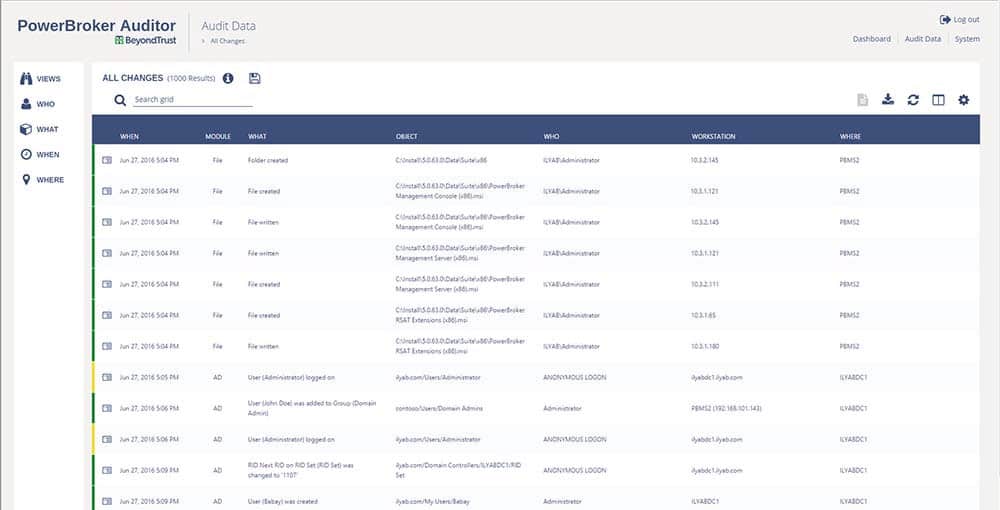Image resolution: width=1000 pixels, height=510 pixels.
Task: Click the Log out text link
Action: click(966, 20)
